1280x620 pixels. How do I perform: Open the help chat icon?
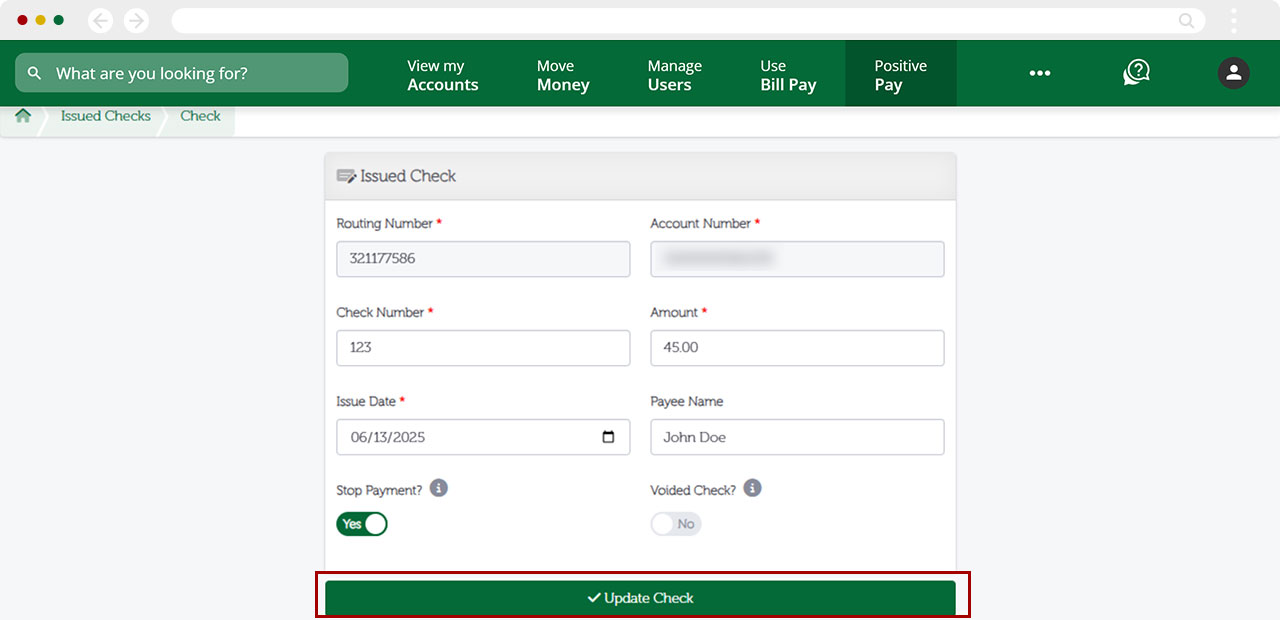click(x=1136, y=73)
